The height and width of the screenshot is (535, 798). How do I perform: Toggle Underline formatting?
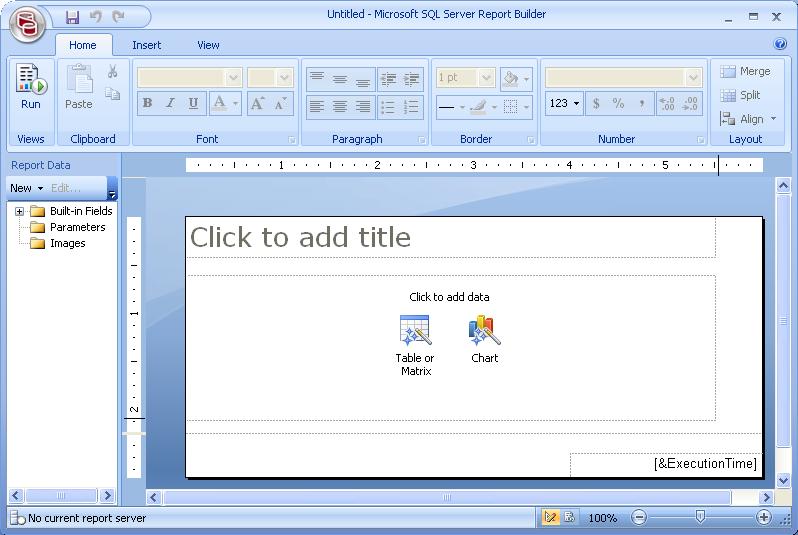click(193, 103)
